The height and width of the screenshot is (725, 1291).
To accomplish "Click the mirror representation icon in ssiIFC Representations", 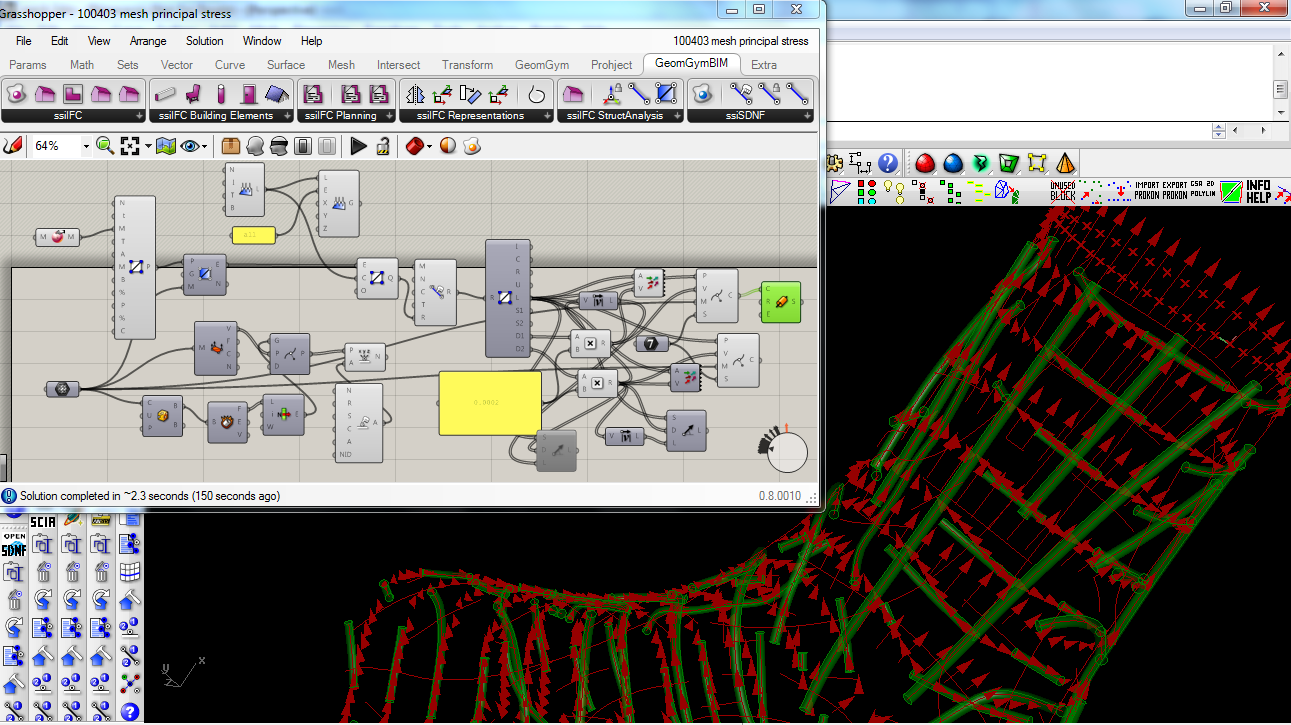I will [415, 94].
